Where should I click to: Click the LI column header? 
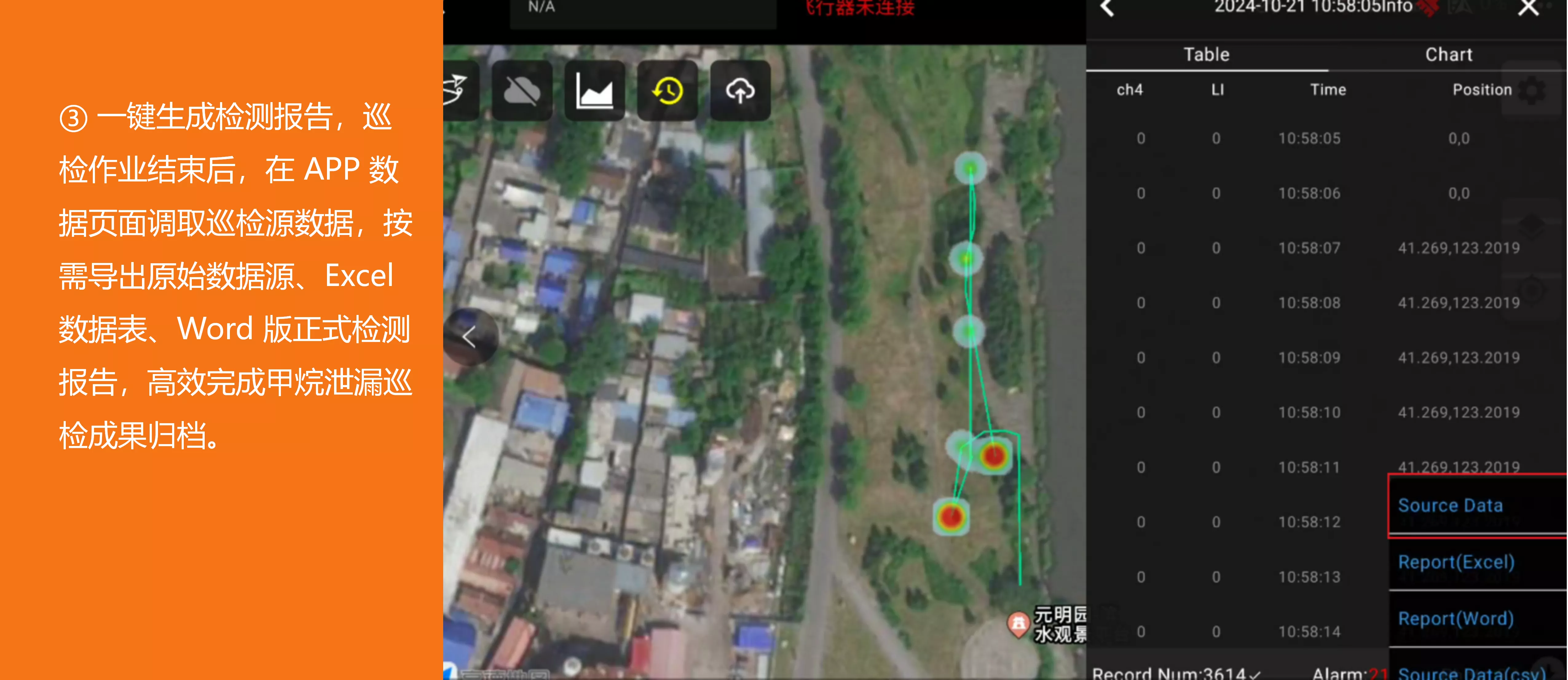pos(1217,90)
